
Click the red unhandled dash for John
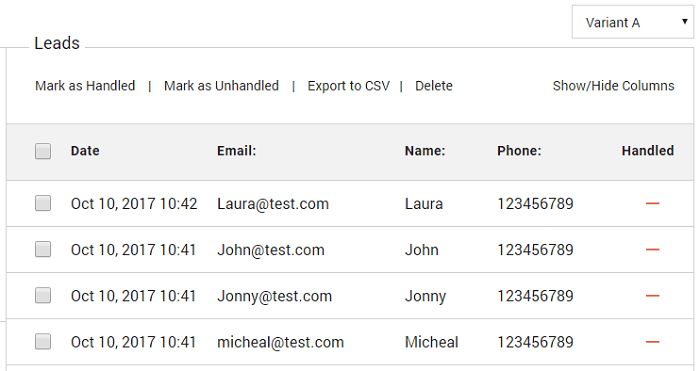pyautogui.click(x=652, y=250)
